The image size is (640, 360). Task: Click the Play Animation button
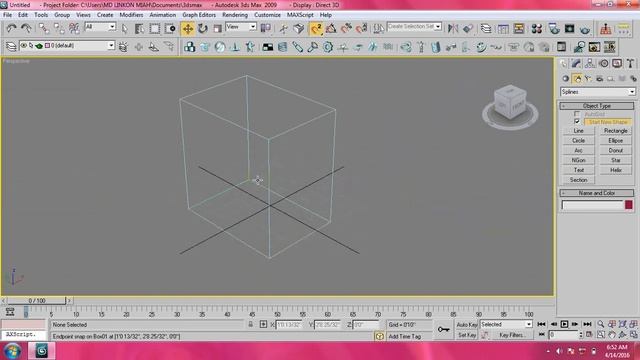(x=564, y=324)
